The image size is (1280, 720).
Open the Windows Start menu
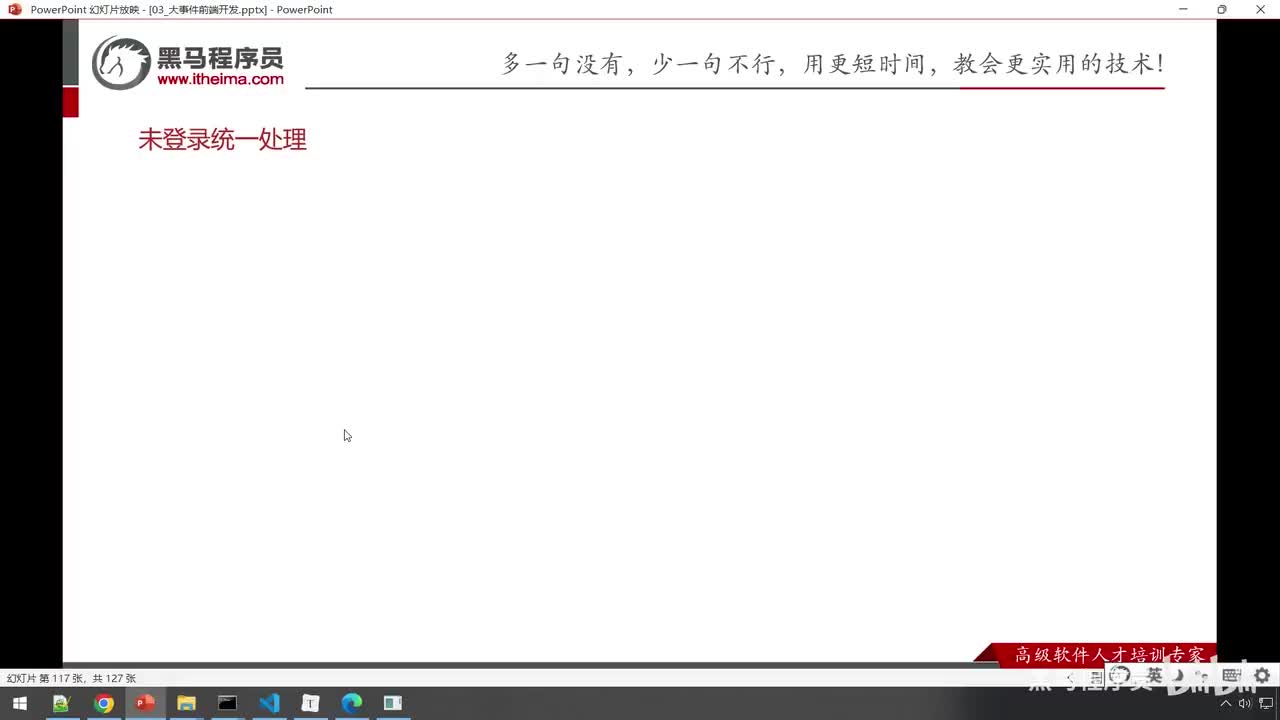point(19,703)
